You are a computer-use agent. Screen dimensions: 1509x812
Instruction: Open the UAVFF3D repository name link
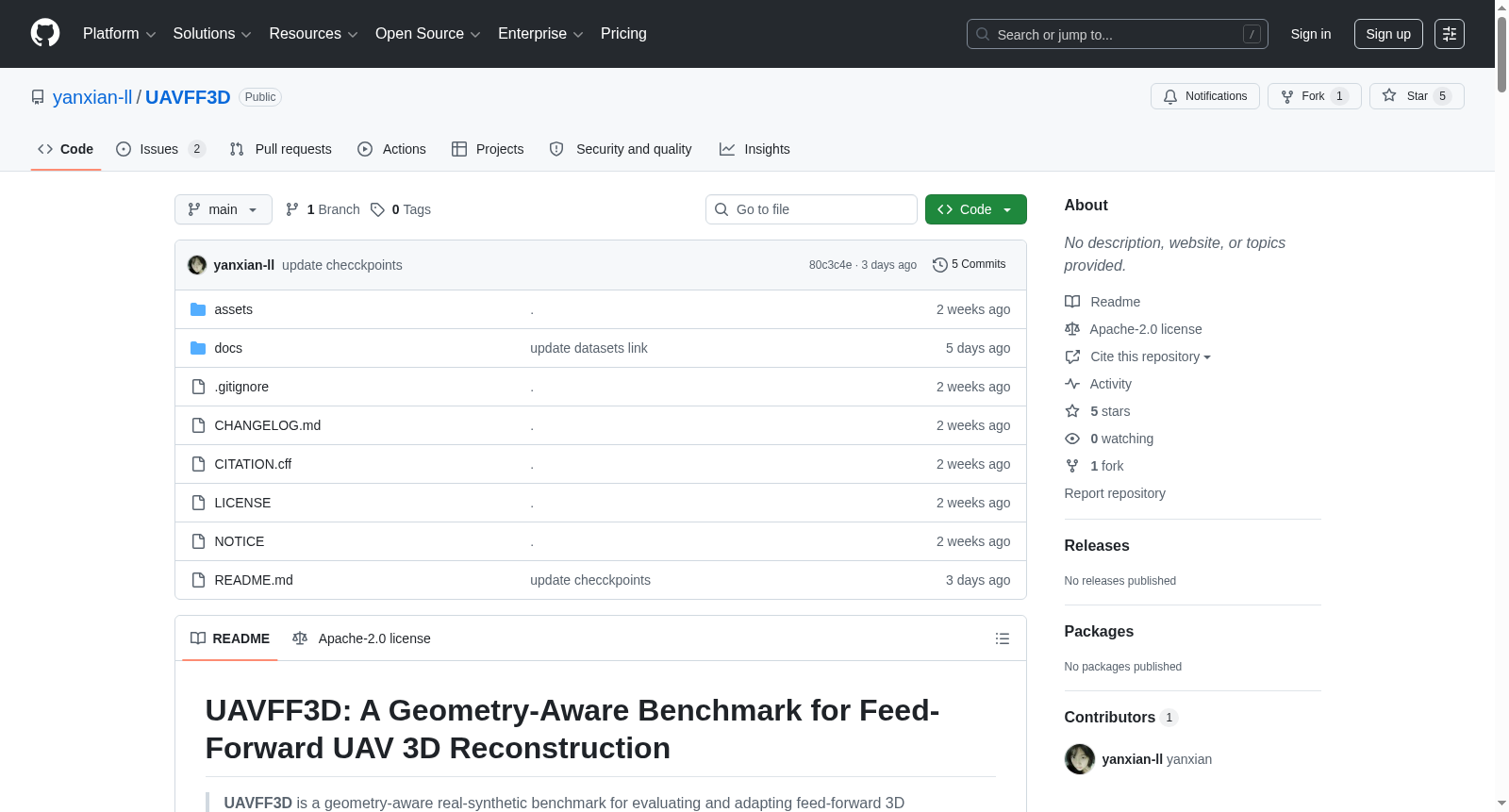click(x=188, y=97)
